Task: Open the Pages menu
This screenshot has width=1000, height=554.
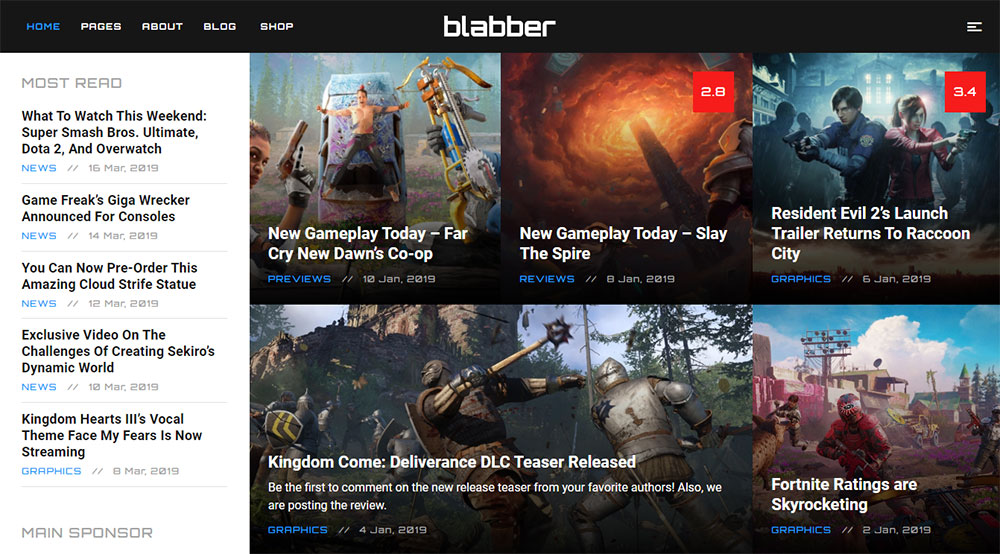Action: 101,27
